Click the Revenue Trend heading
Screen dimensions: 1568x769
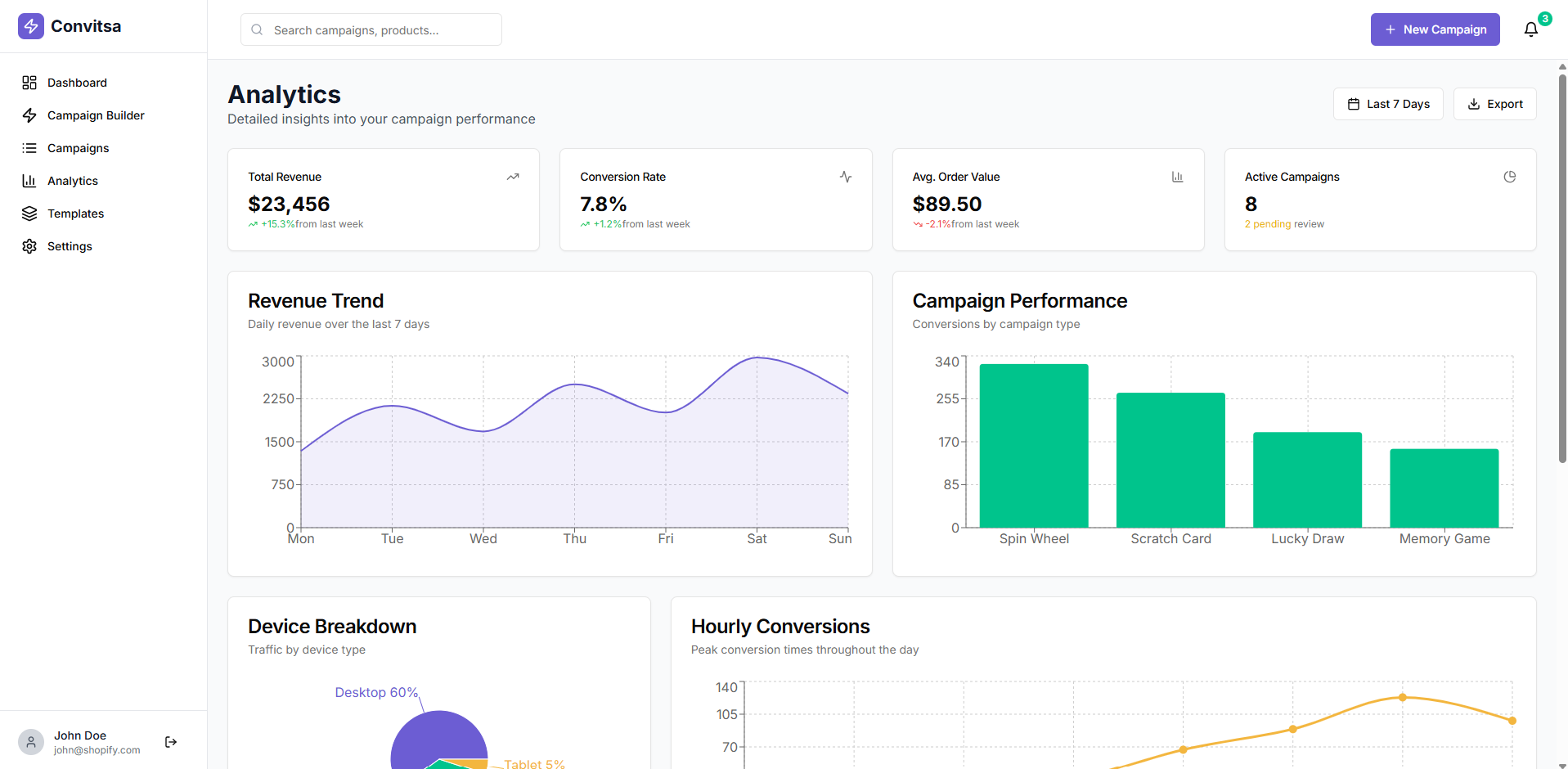click(x=316, y=301)
